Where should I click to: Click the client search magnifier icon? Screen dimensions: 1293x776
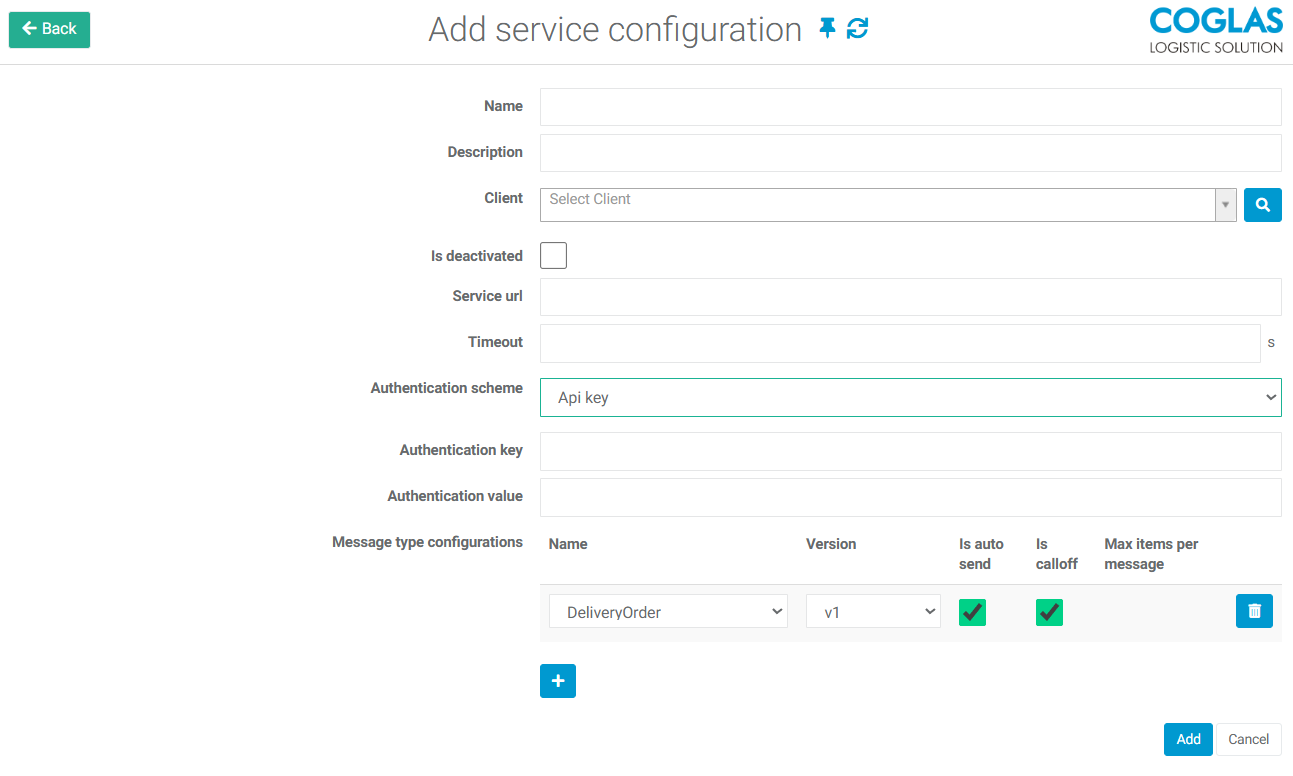1262,205
